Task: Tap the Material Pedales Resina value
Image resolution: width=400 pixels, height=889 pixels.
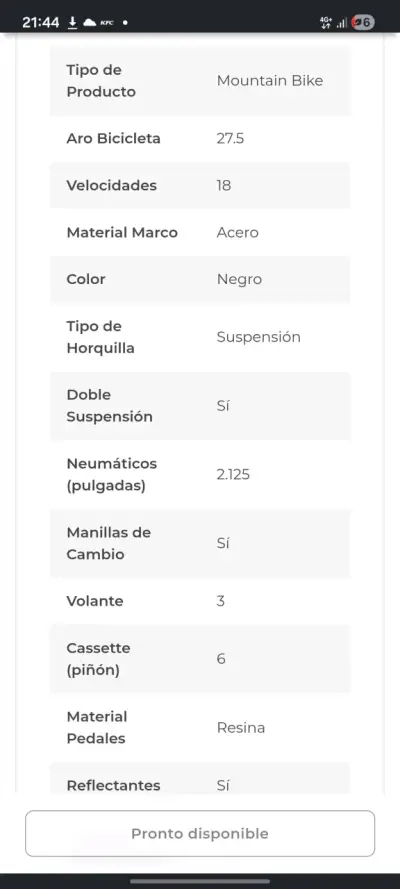Action: [241, 727]
